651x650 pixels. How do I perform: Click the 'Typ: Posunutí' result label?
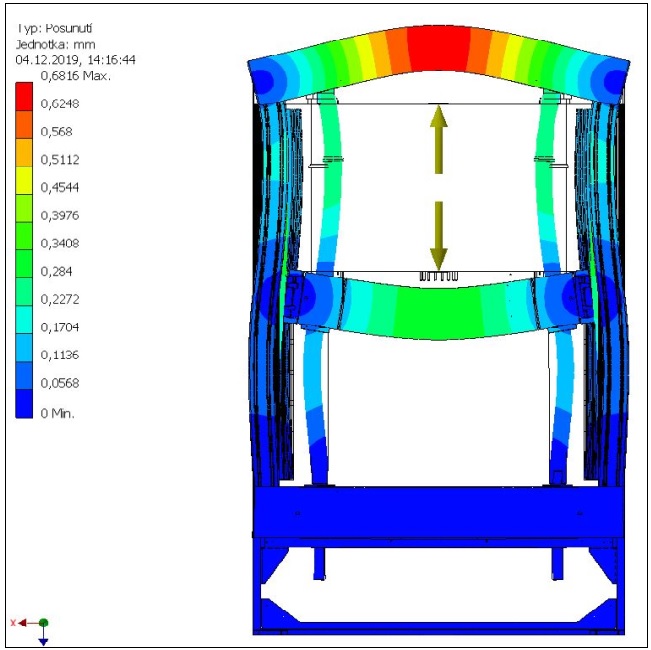point(54,28)
